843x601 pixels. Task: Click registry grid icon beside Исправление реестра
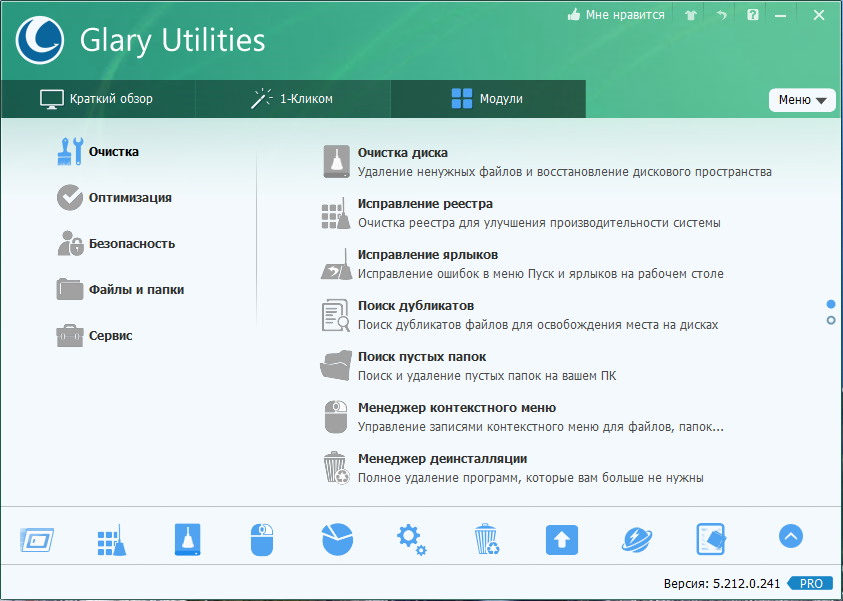coord(336,213)
